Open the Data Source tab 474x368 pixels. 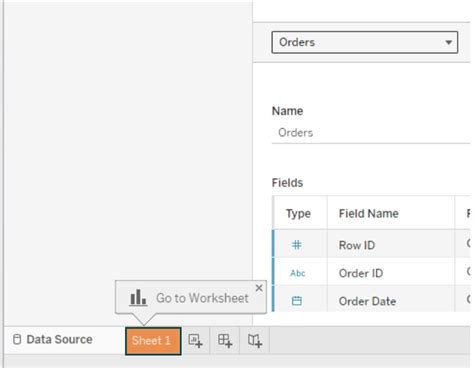click(x=53, y=340)
